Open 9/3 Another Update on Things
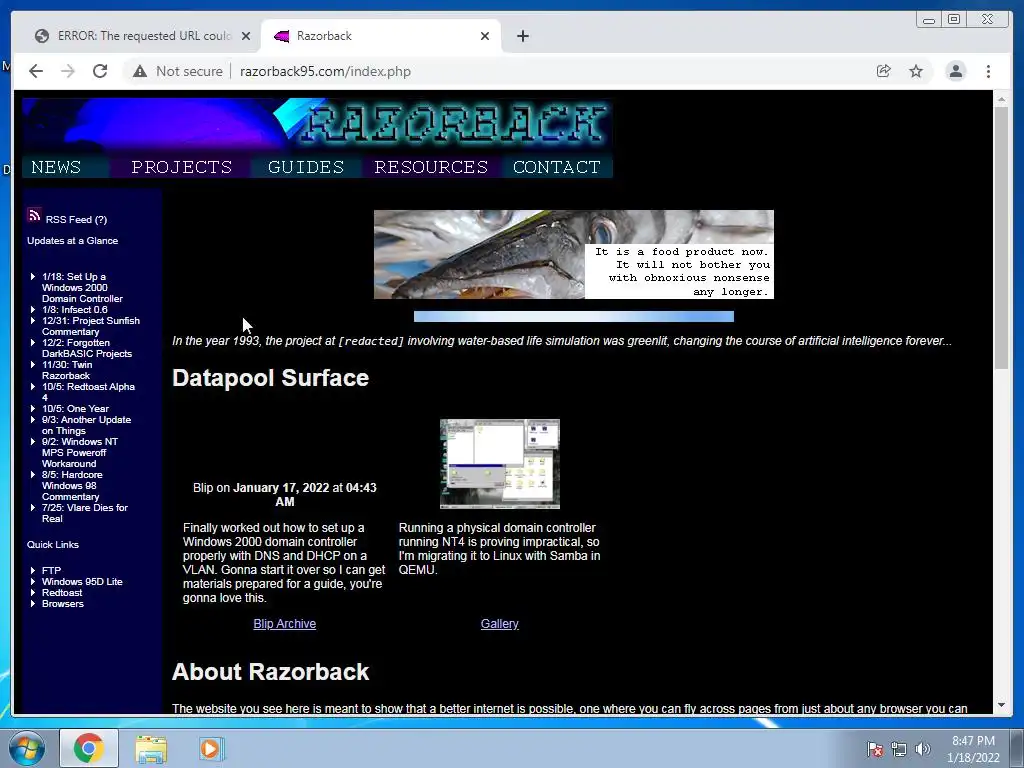Screen dimensions: 1024x768 86,425
